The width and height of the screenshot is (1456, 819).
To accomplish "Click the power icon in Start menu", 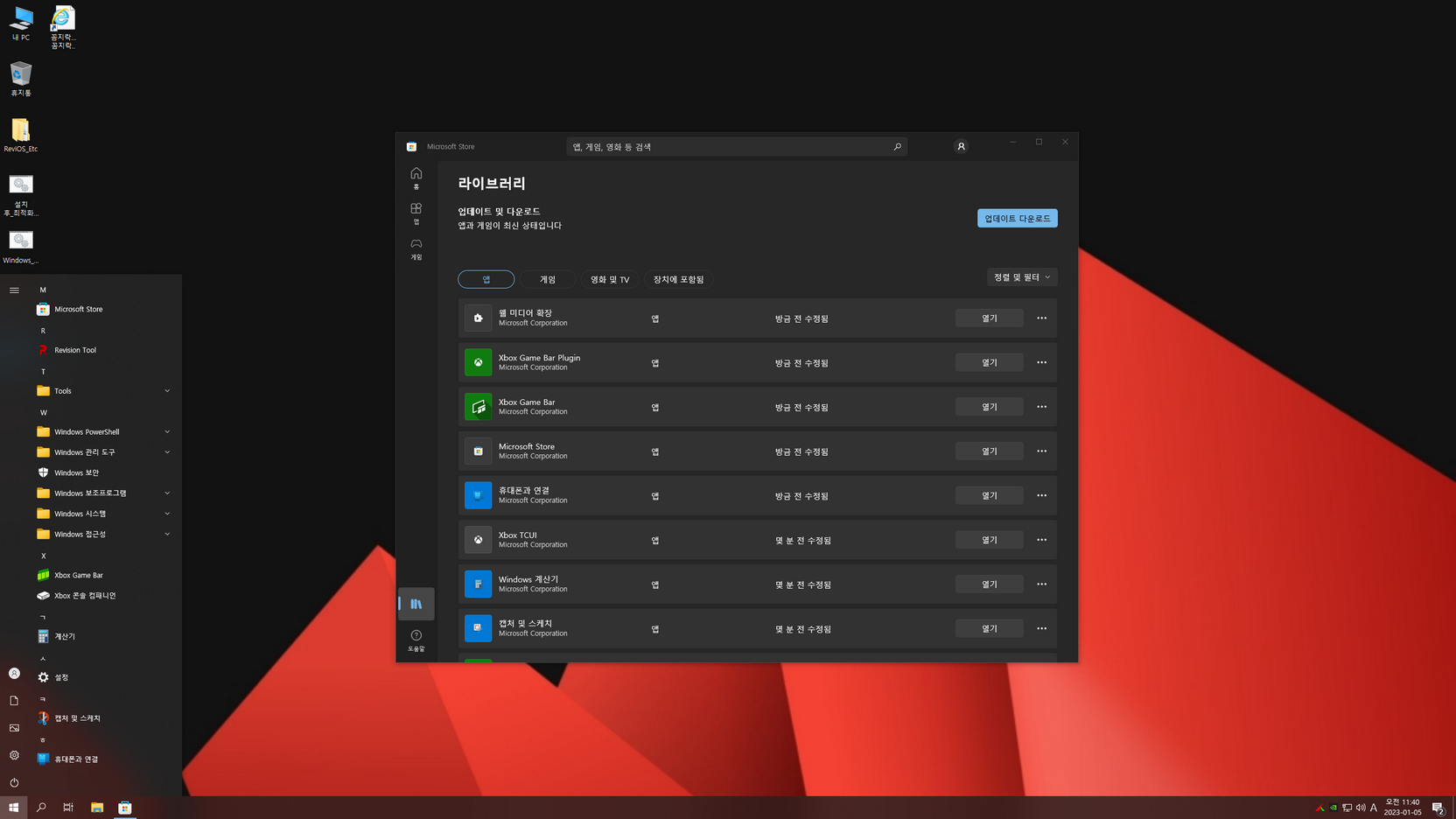I will pyautogui.click(x=14, y=782).
